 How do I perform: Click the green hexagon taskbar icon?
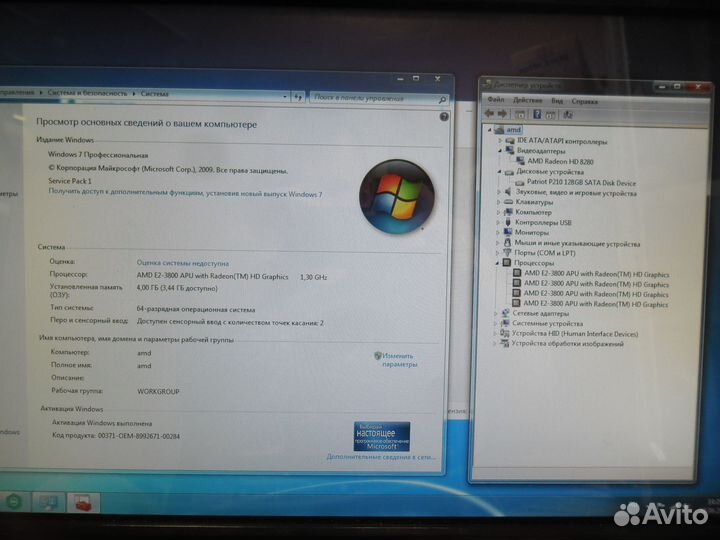pos(14,502)
